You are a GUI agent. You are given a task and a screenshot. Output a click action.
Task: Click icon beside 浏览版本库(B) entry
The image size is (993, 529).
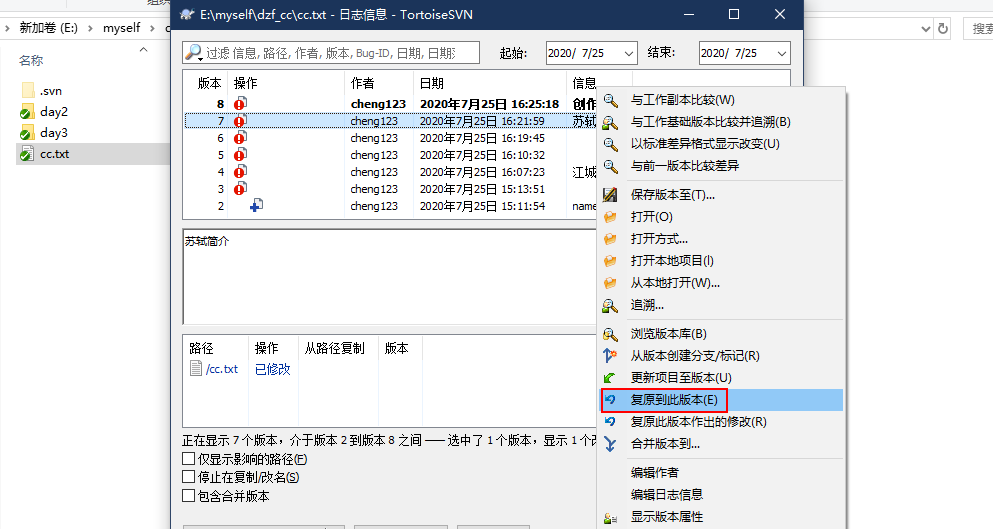tap(610, 334)
